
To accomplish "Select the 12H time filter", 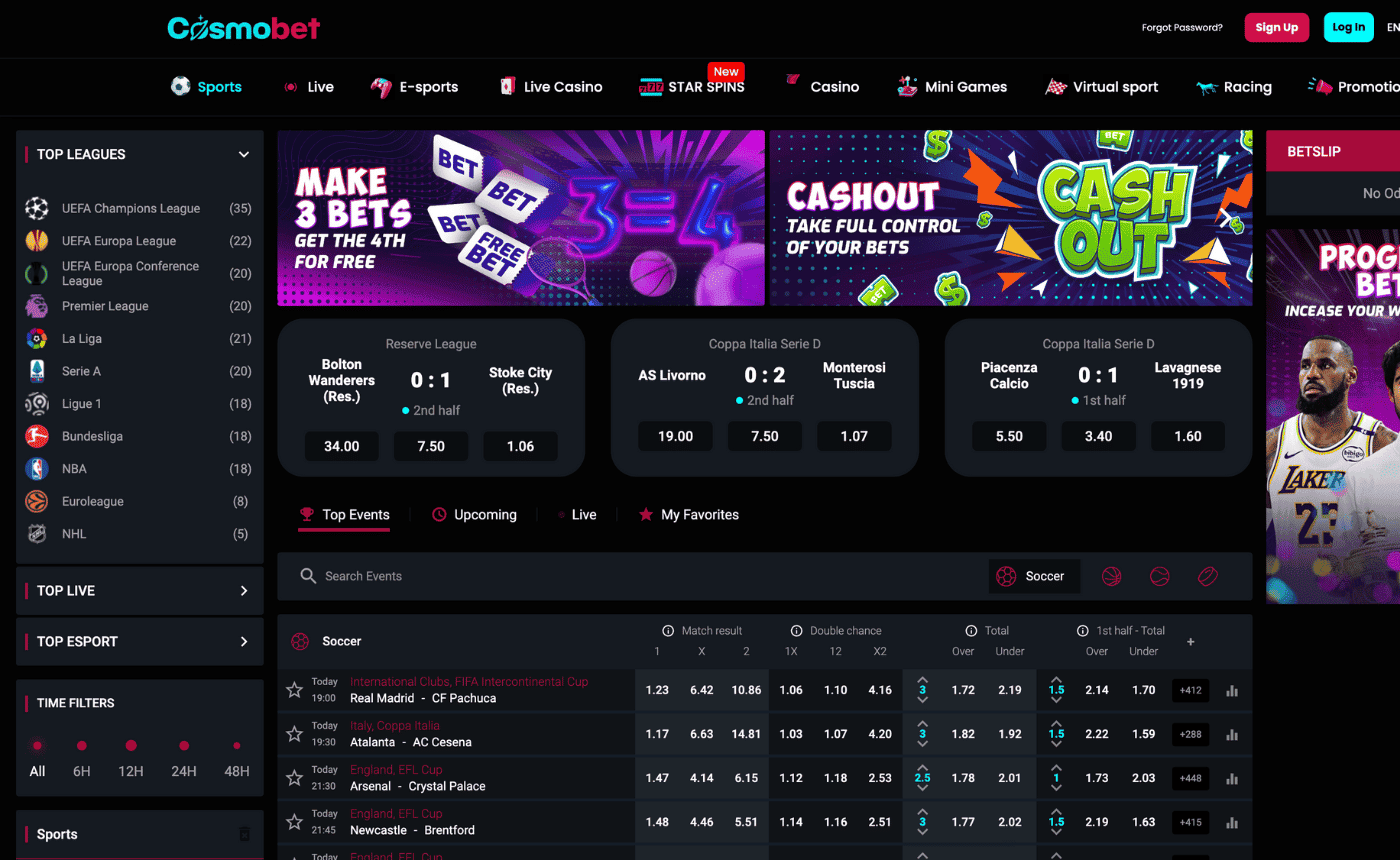I will click(x=131, y=758).
